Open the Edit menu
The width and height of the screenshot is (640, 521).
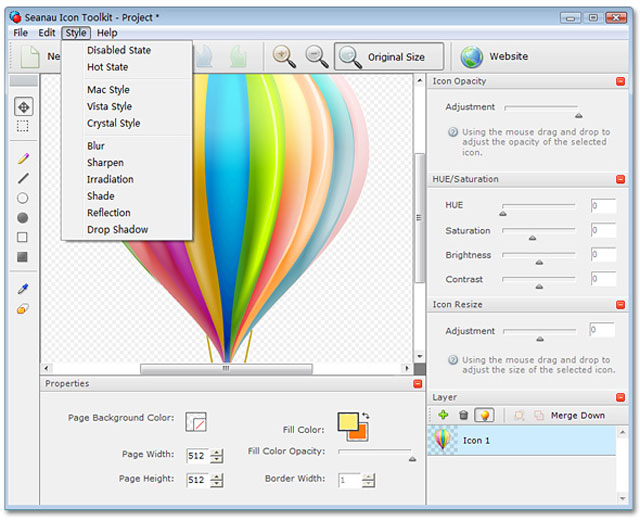(x=47, y=33)
